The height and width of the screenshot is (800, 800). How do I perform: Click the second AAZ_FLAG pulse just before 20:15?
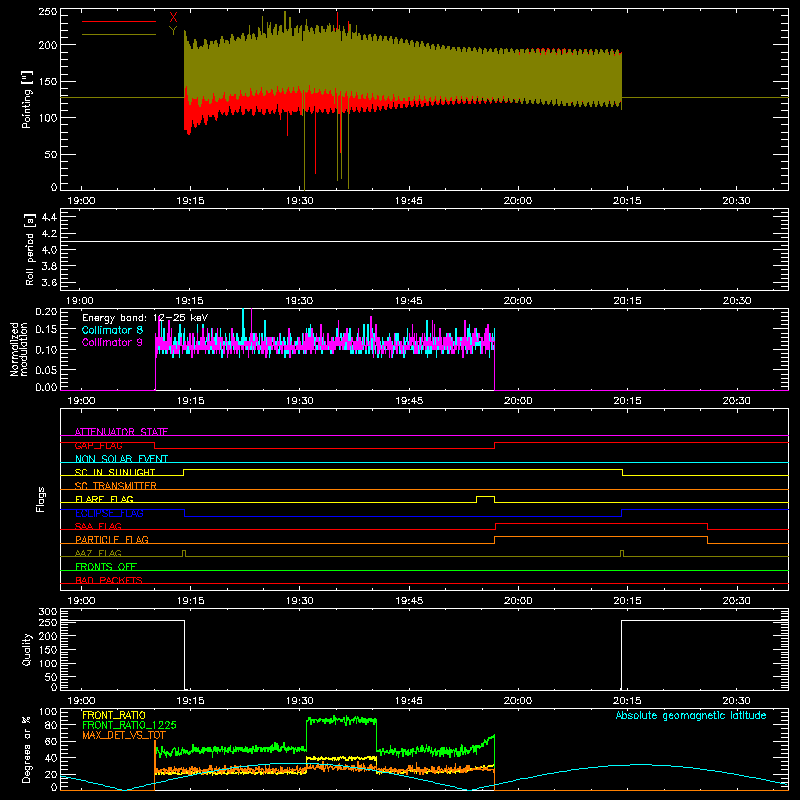coord(622,553)
